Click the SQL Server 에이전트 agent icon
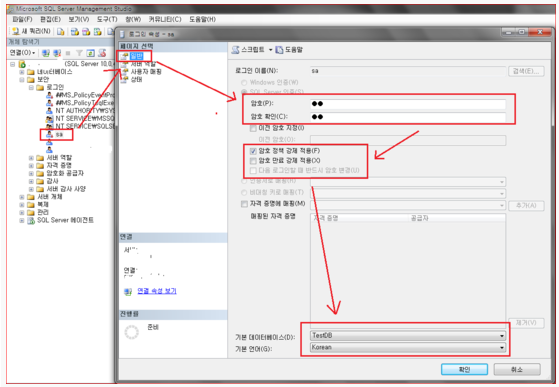 point(31,221)
